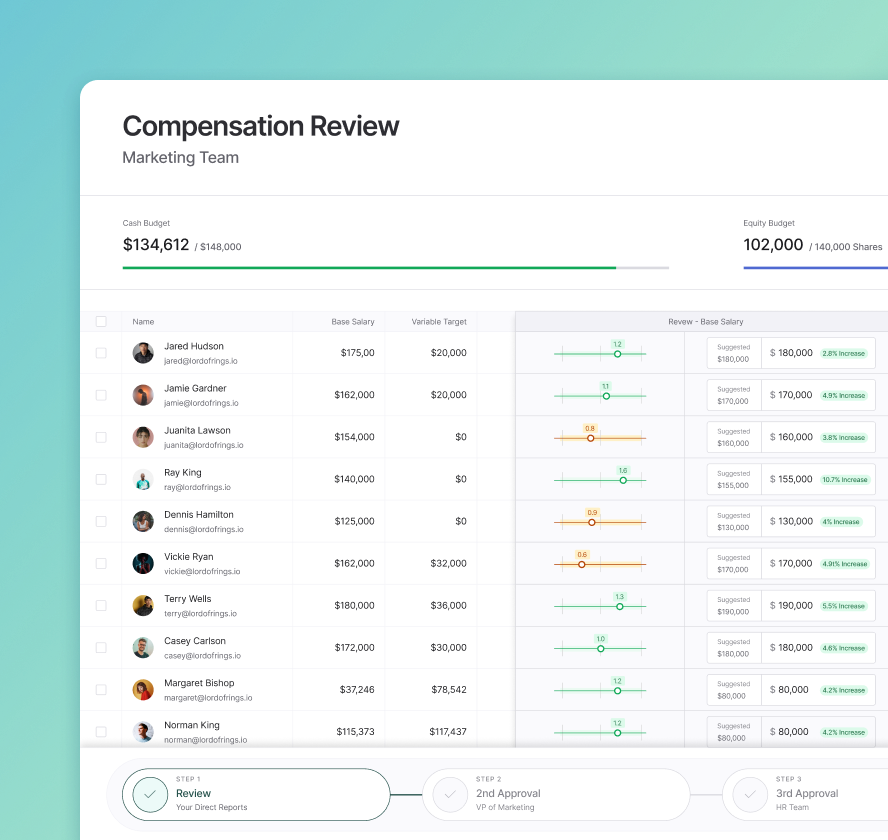
Task: Sort by Variable Target column header
Action: click(x=439, y=322)
